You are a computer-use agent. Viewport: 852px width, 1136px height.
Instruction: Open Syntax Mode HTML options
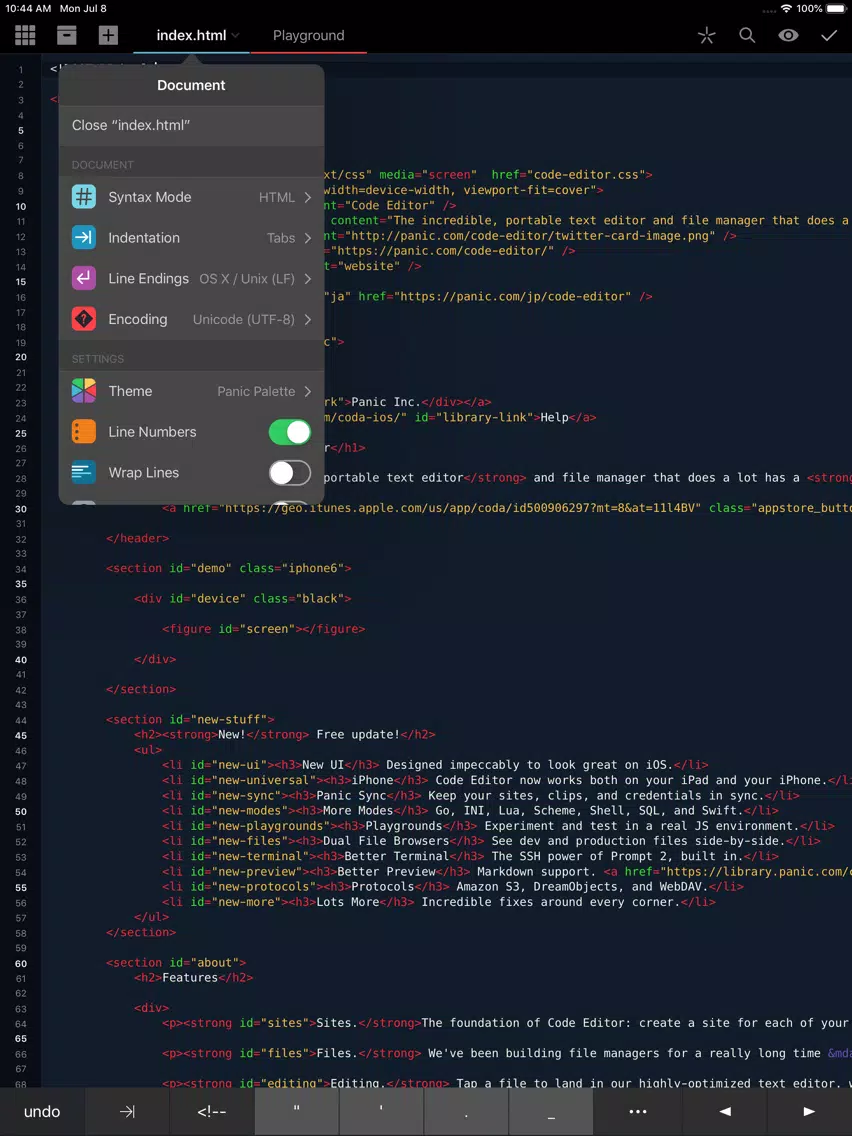tap(191, 197)
